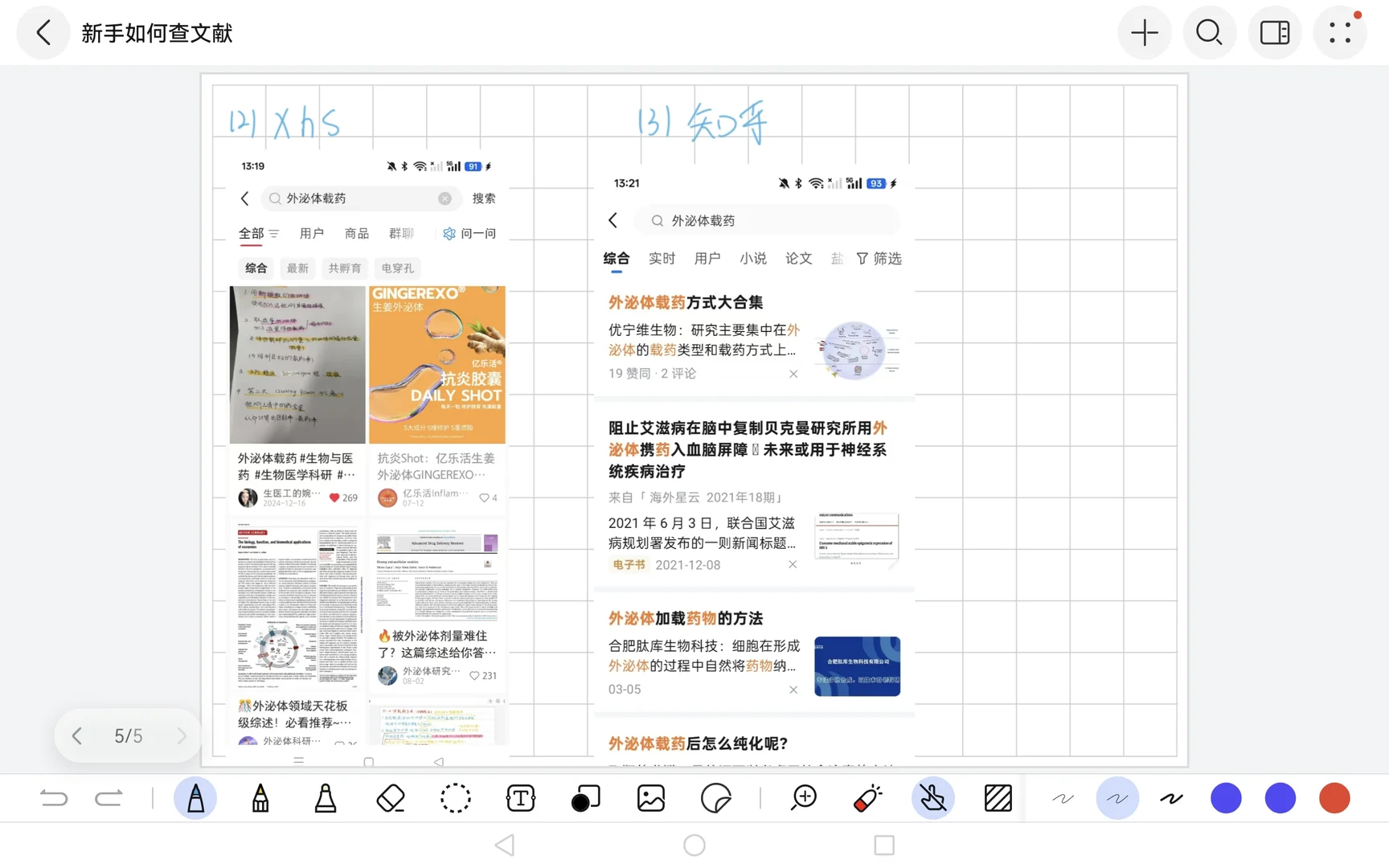This screenshot has width=1389, height=868.
Task: Like the post with 231 hearts
Action: (x=474, y=676)
